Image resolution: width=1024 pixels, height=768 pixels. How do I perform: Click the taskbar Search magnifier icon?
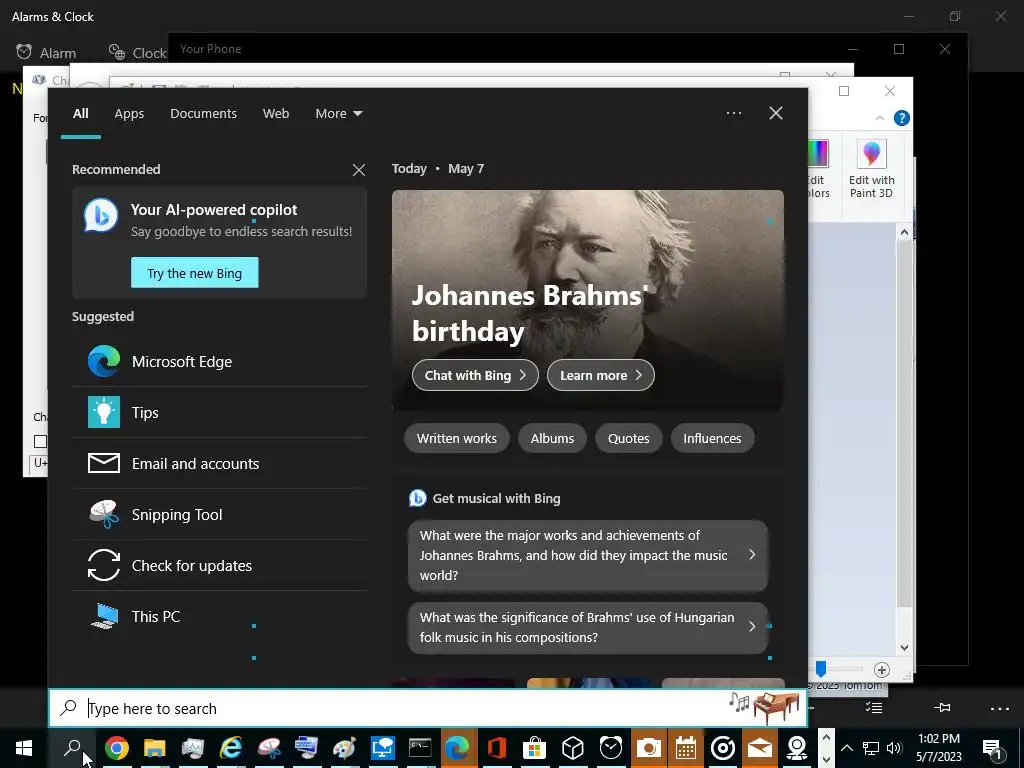[x=72, y=748]
